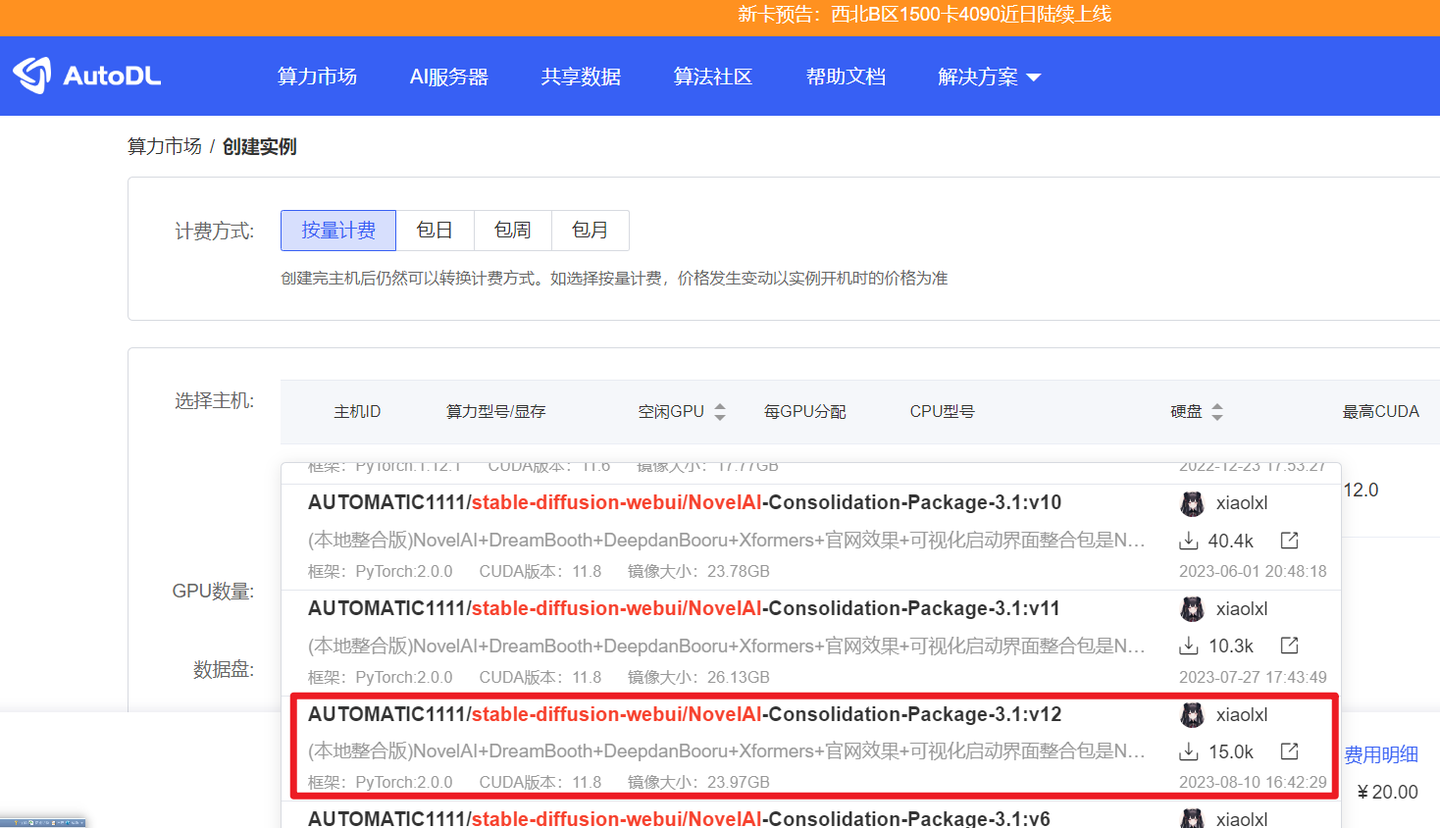Click the 算力市场 breadcrumb link
The image size is (1440, 828).
164,146
